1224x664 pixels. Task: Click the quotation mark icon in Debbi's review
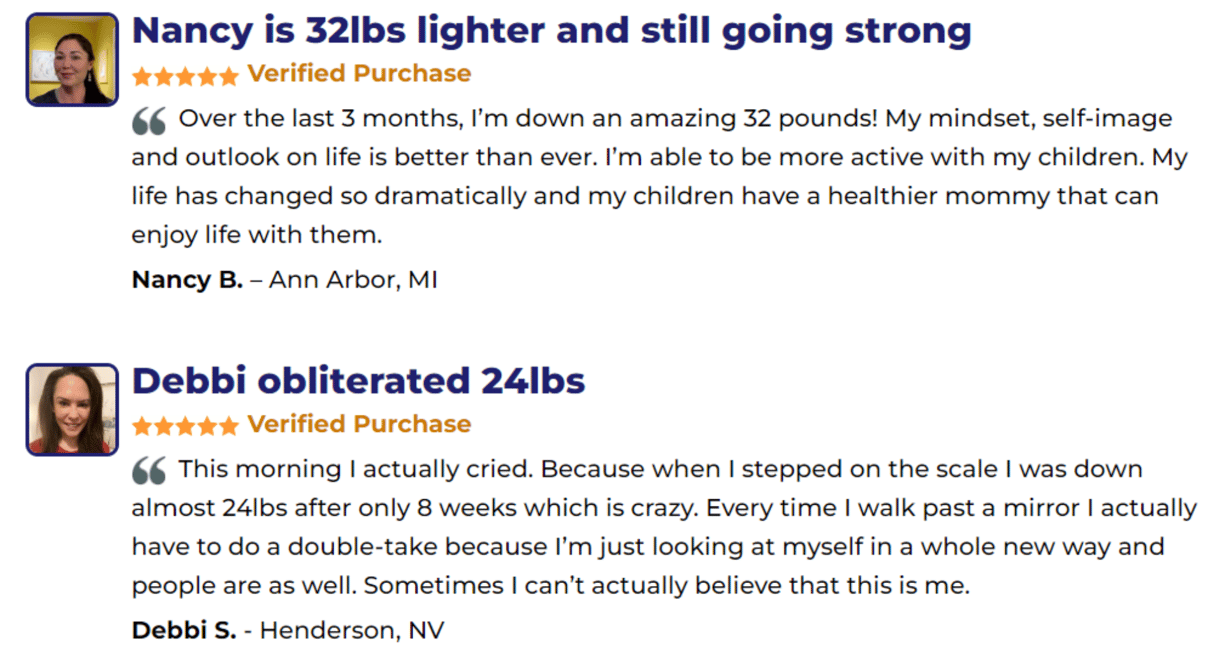coord(149,472)
